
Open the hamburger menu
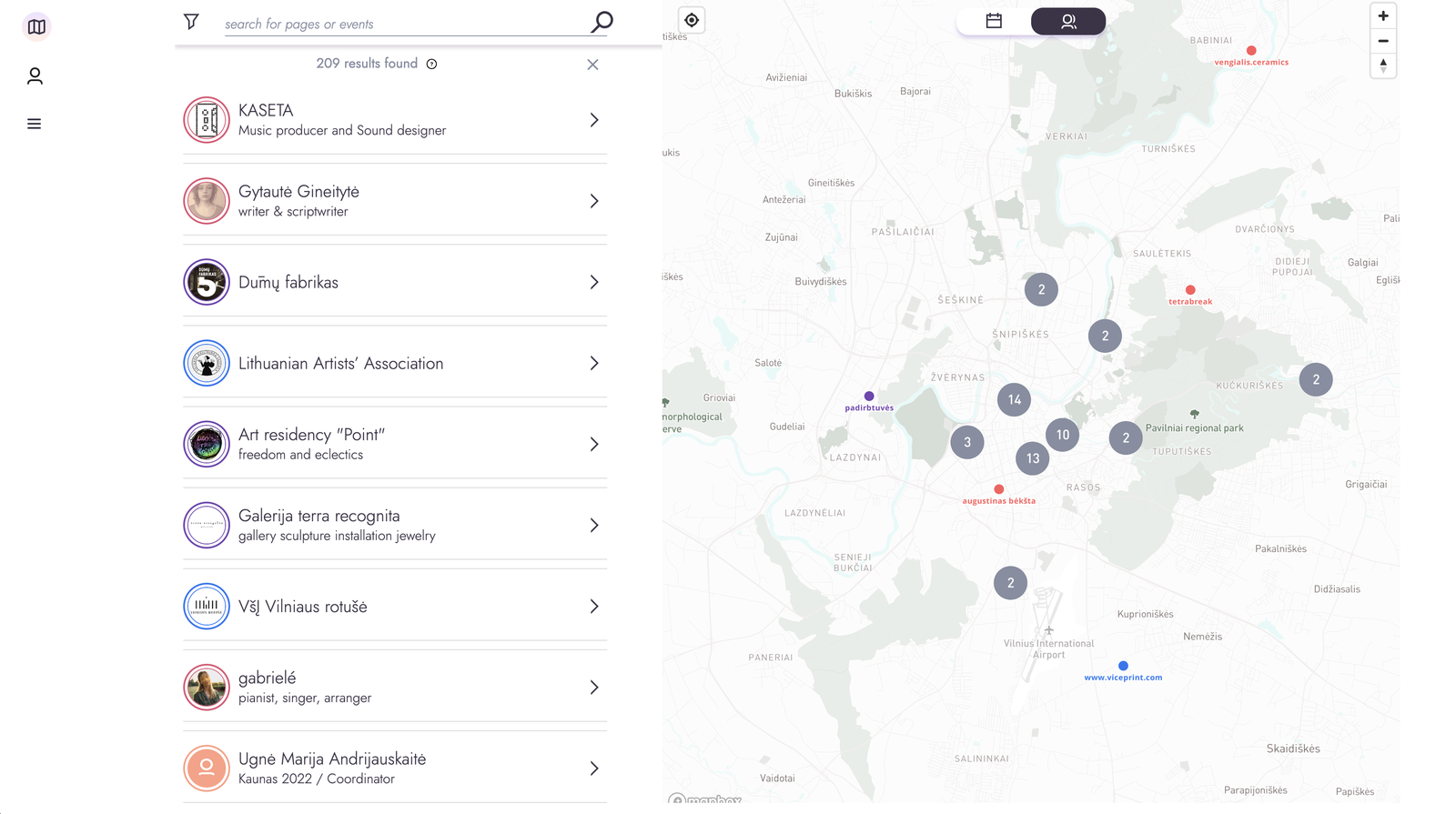35,124
